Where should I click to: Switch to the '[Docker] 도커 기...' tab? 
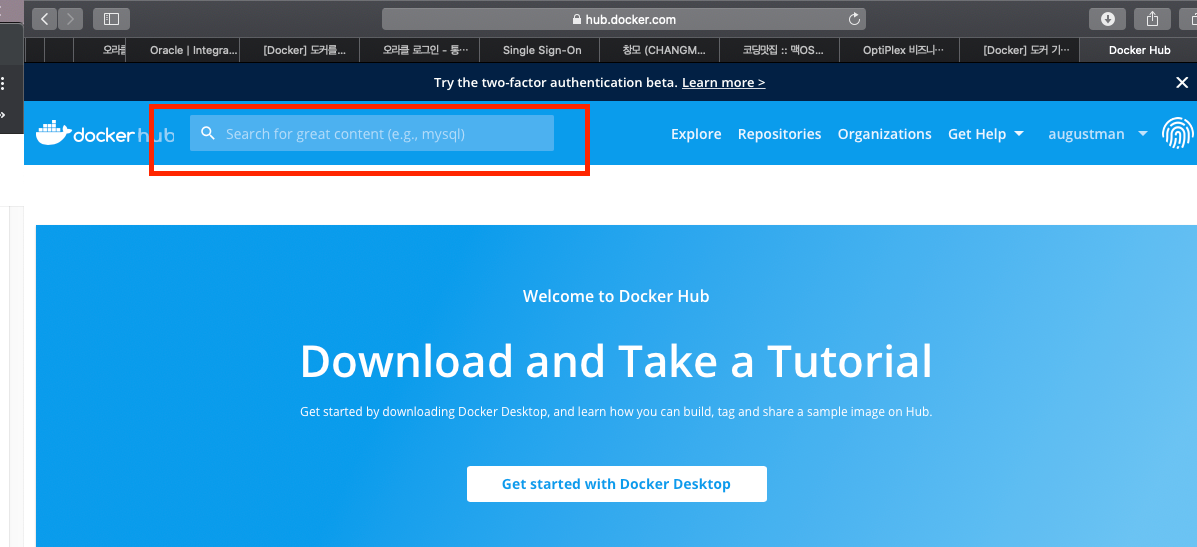(x=1019, y=50)
